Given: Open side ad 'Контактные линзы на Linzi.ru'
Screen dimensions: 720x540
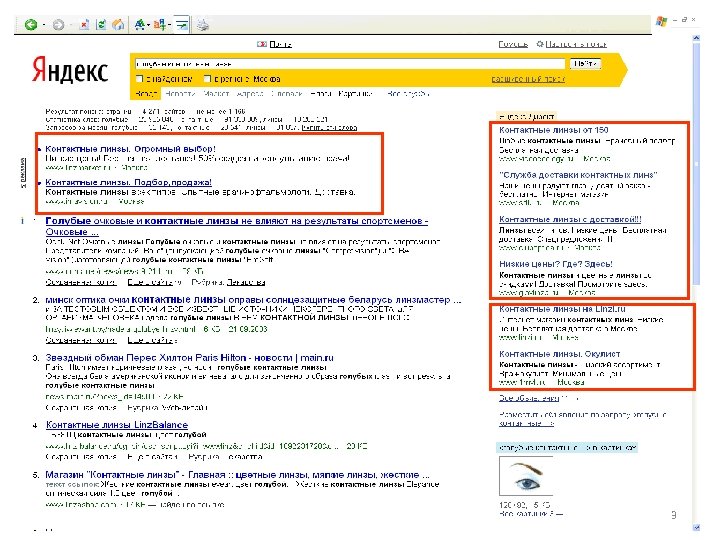Looking at the screenshot, I should pos(562,309).
